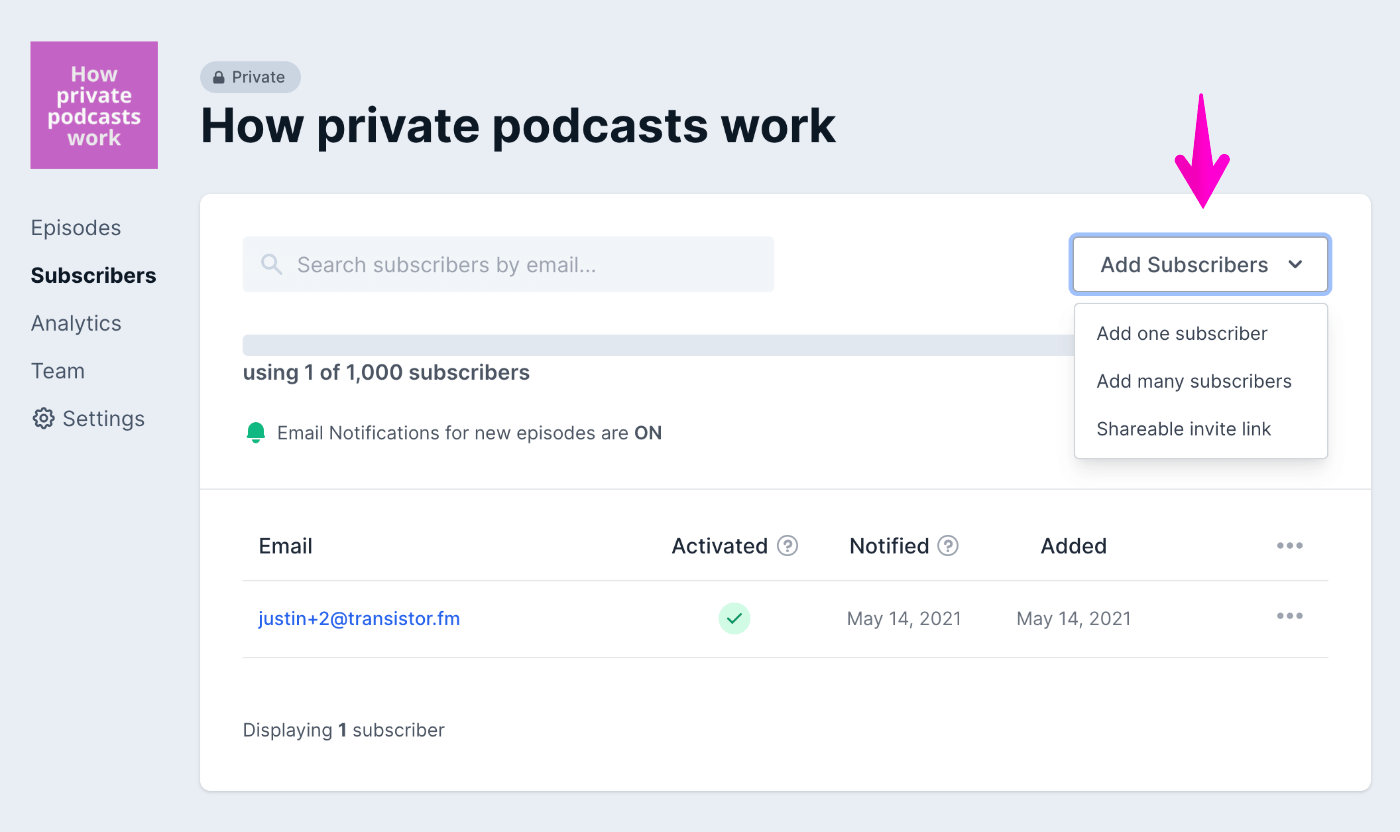Viewport: 1400px width, 832px height.
Task: Open the table header three-dot menu
Action: click(1289, 546)
